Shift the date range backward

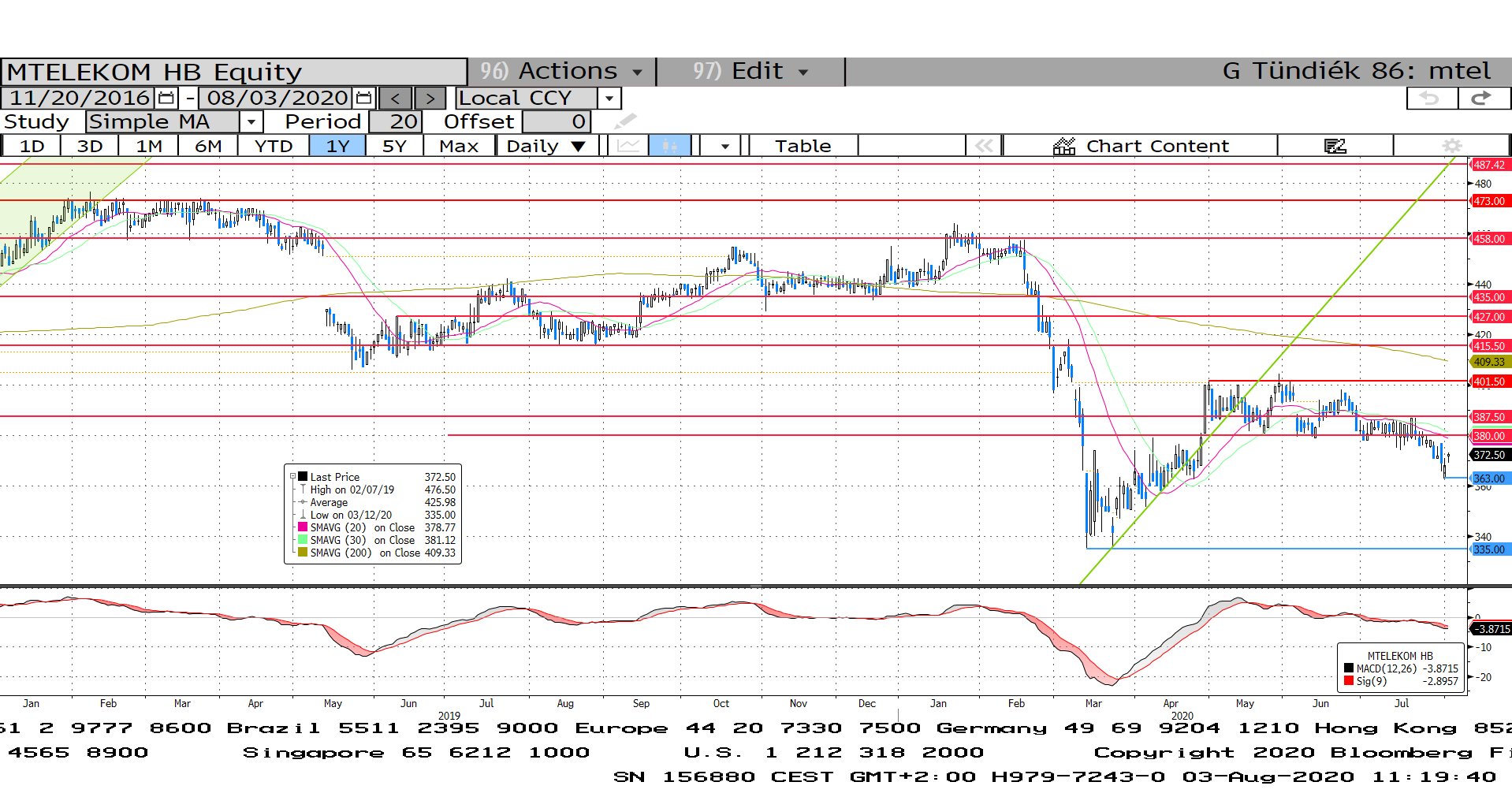click(x=395, y=98)
